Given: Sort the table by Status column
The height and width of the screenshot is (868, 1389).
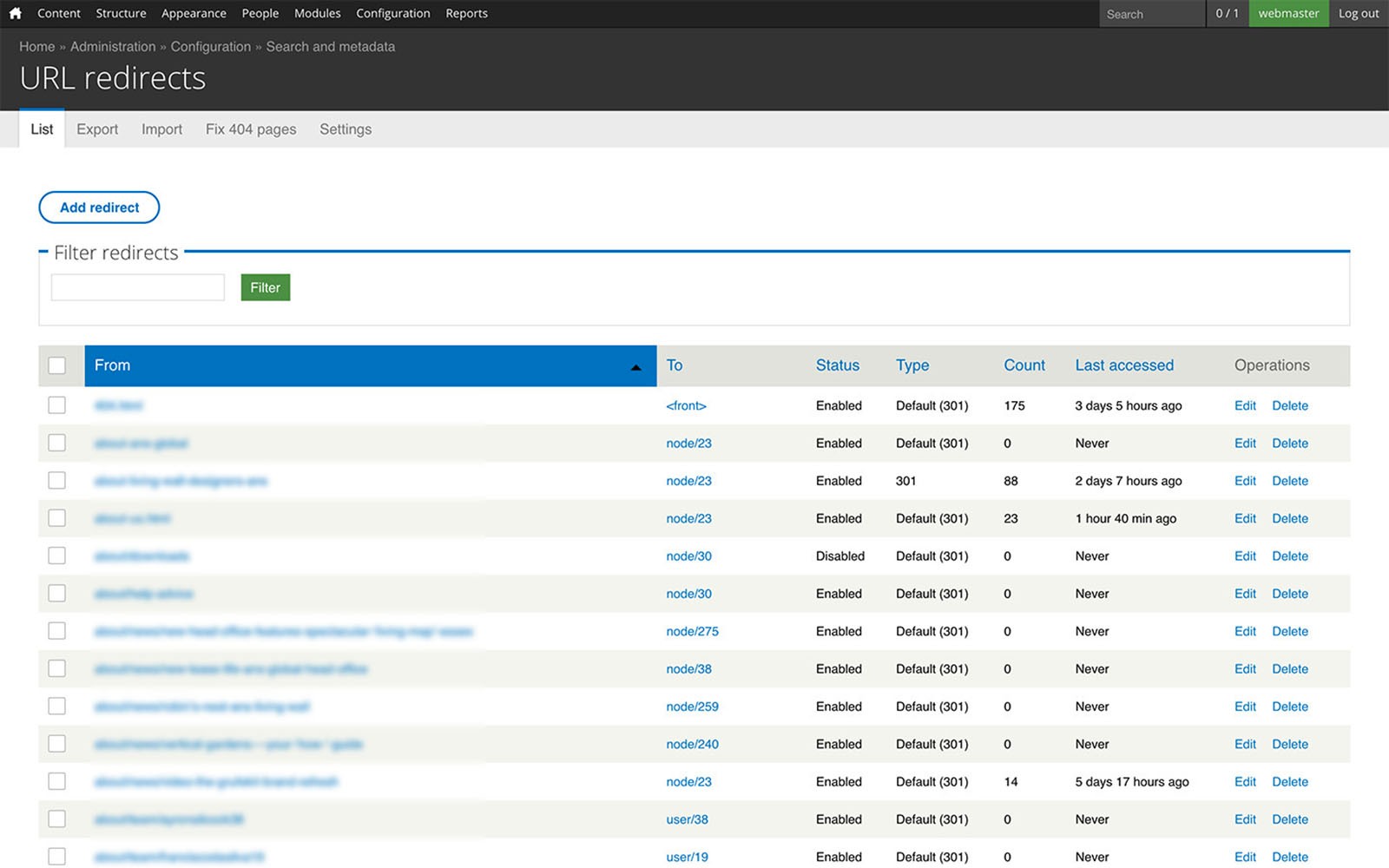Looking at the screenshot, I should pyautogui.click(x=838, y=365).
